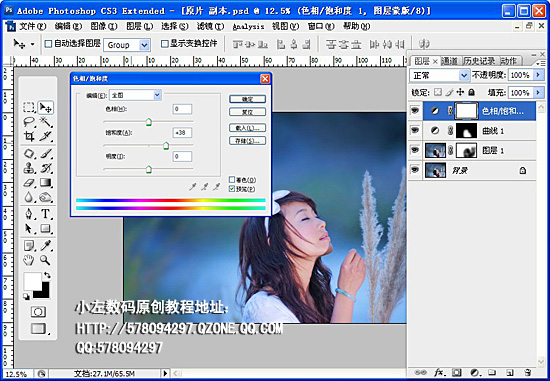Image resolution: width=550 pixels, height=381 pixels.
Task: Select the Dodge tool
Action: click(46, 197)
